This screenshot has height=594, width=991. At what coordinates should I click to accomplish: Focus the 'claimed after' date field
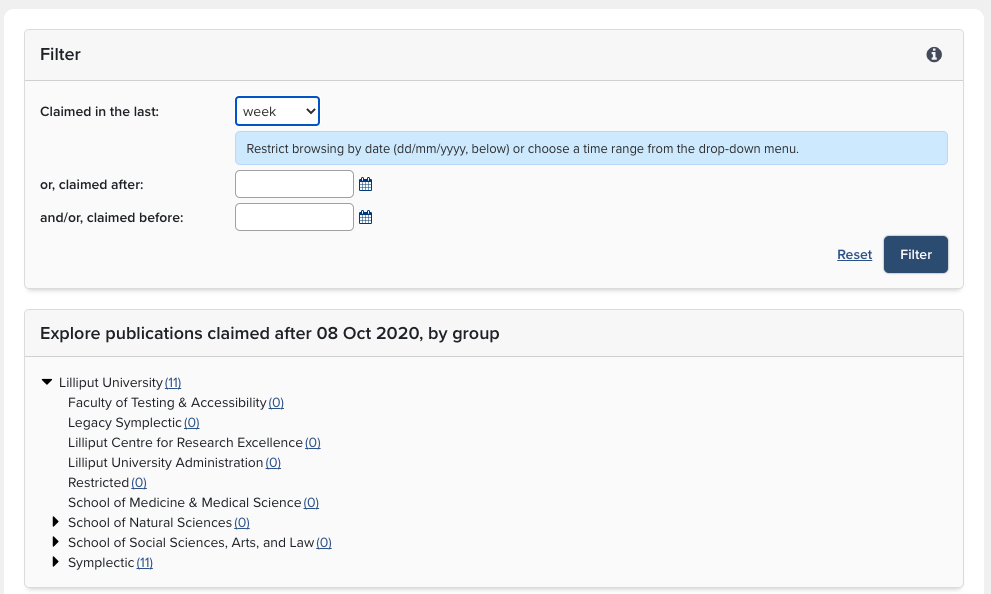coord(294,184)
